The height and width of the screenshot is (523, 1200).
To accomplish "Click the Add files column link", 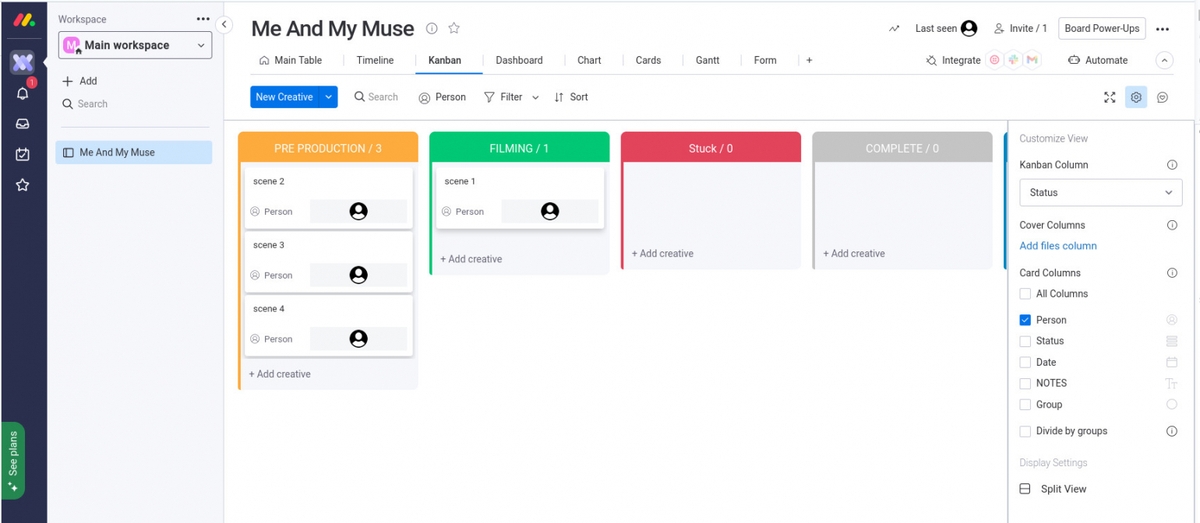I will click(x=1058, y=246).
